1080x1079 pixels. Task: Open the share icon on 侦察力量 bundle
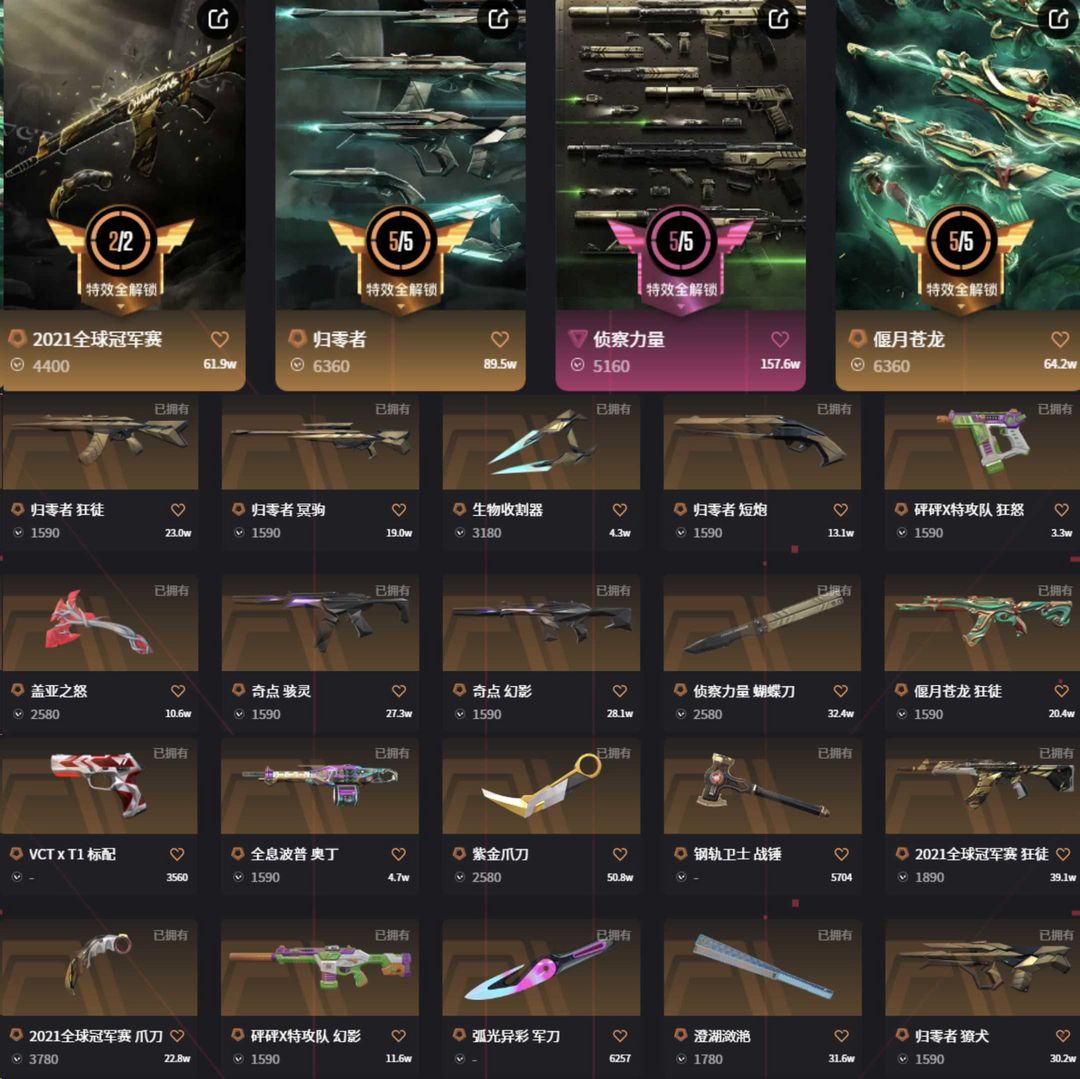(x=778, y=19)
